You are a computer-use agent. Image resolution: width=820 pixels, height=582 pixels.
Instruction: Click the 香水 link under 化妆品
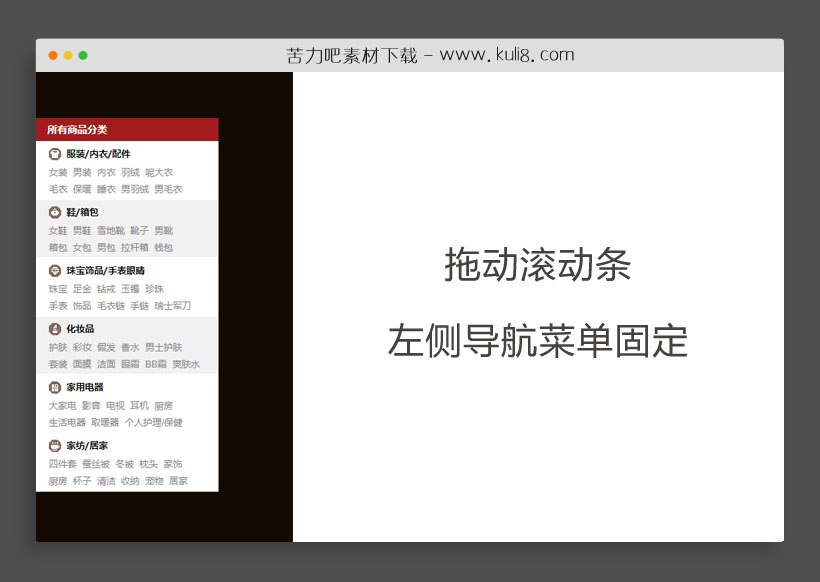point(130,348)
